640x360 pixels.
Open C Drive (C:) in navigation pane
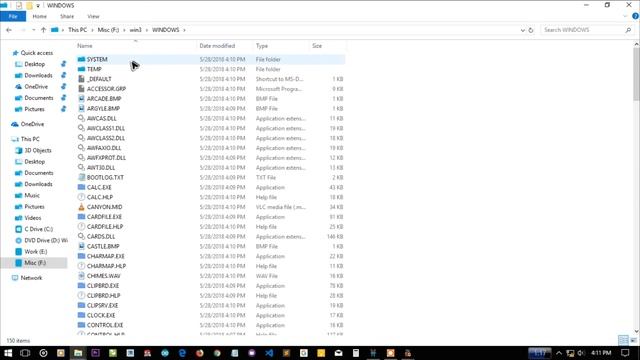point(39,229)
